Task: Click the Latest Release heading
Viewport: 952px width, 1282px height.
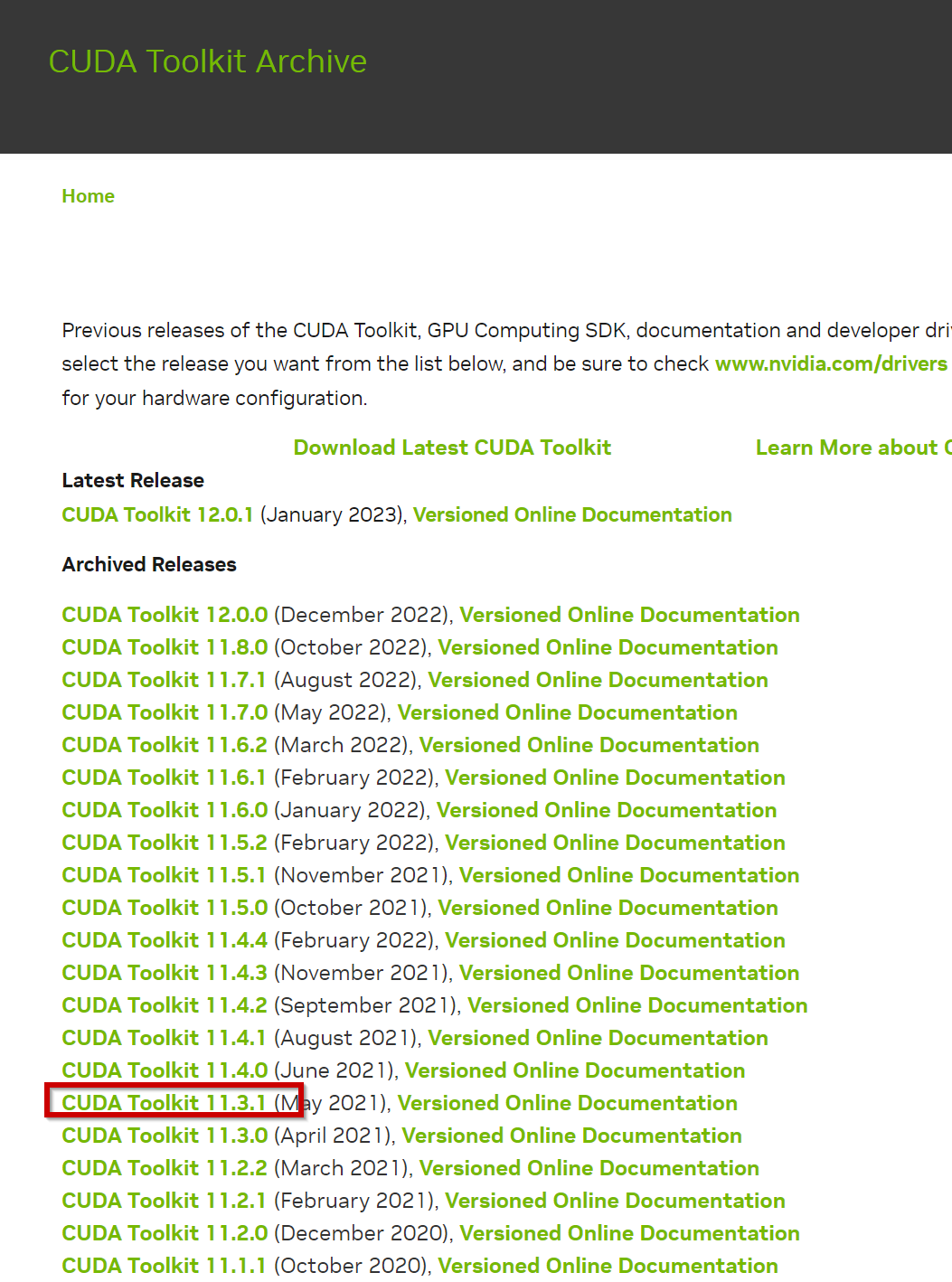Action: pyautogui.click(x=133, y=480)
